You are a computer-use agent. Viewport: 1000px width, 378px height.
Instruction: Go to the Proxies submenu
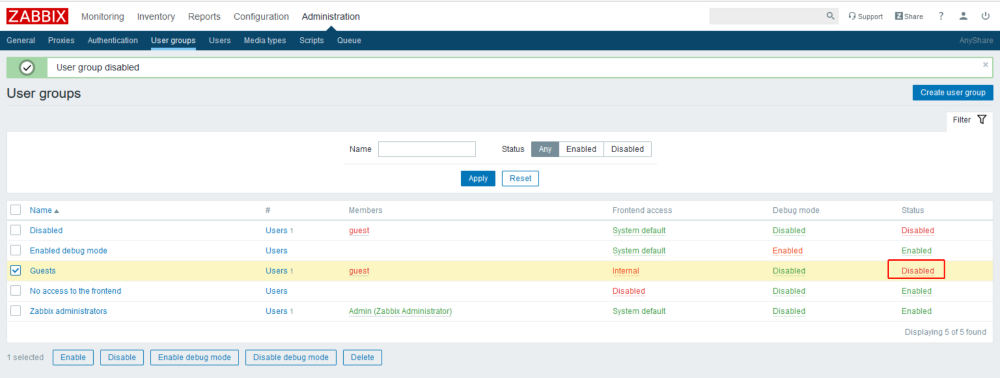pyautogui.click(x=61, y=40)
